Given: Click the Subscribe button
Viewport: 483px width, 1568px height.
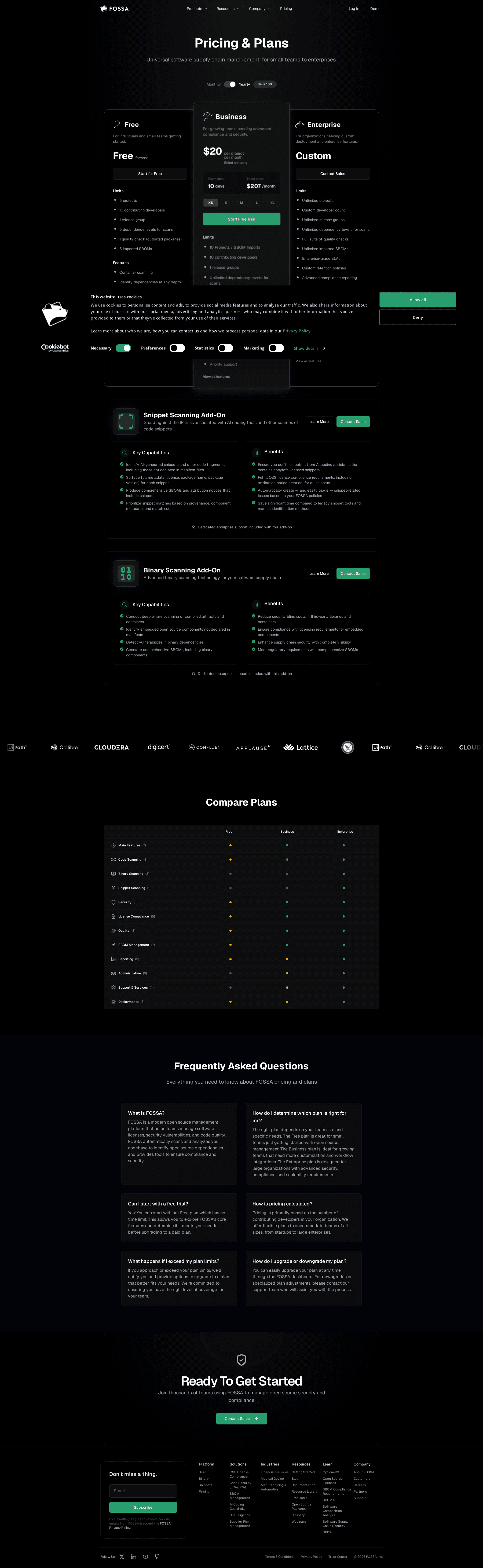Looking at the screenshot, I should (143, 1507).
